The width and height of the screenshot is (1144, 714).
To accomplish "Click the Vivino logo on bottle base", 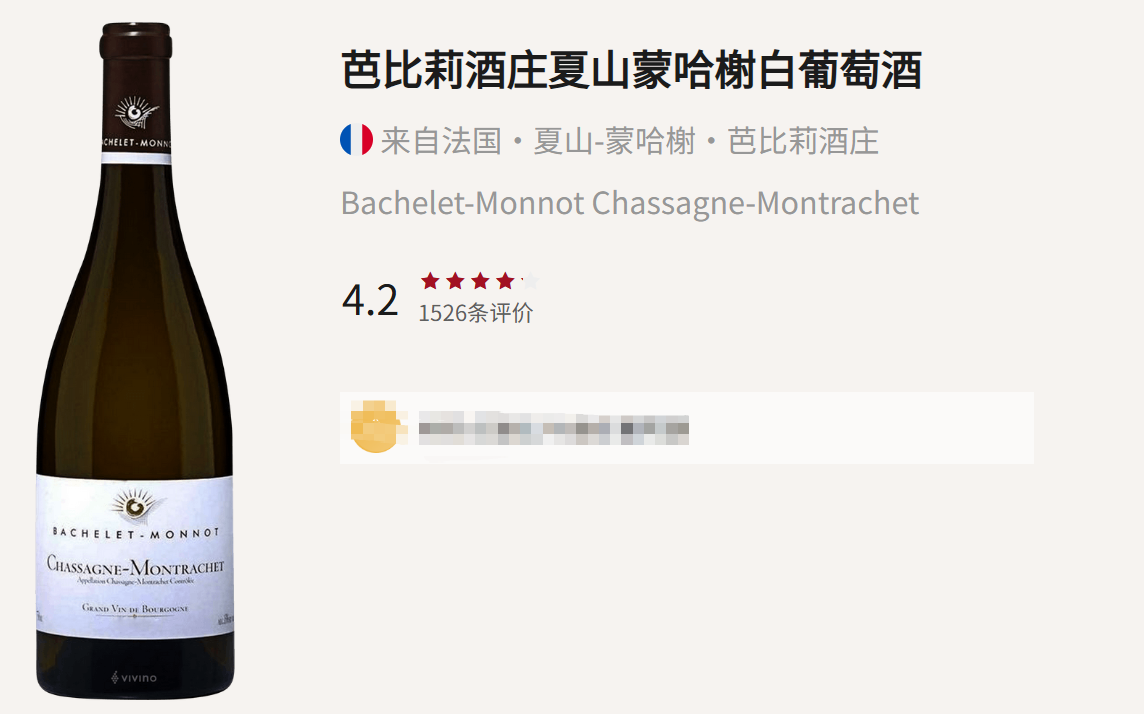I will tap(134, 678).
